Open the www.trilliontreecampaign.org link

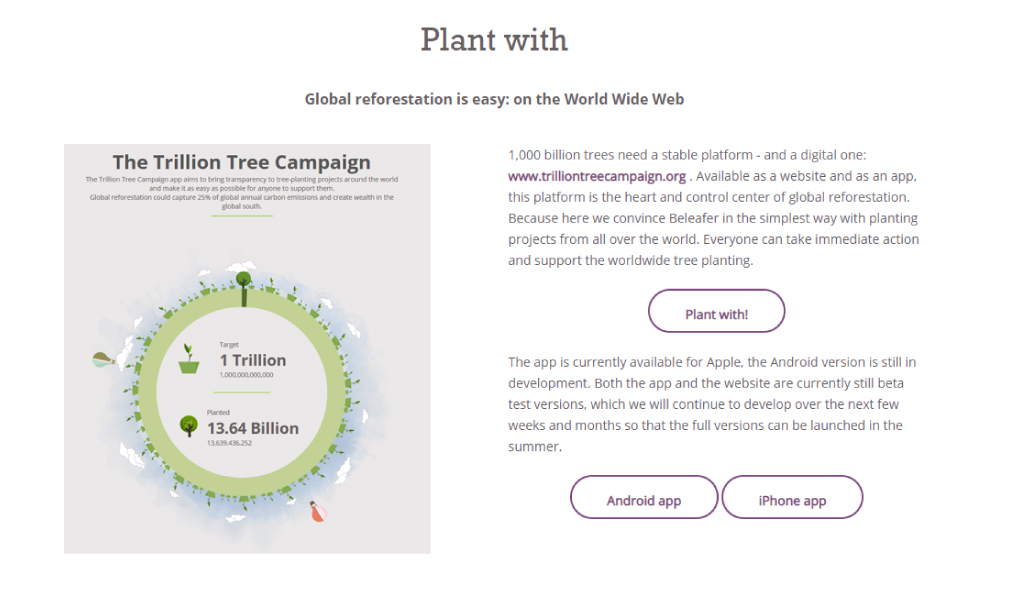[x=597, y=176]
